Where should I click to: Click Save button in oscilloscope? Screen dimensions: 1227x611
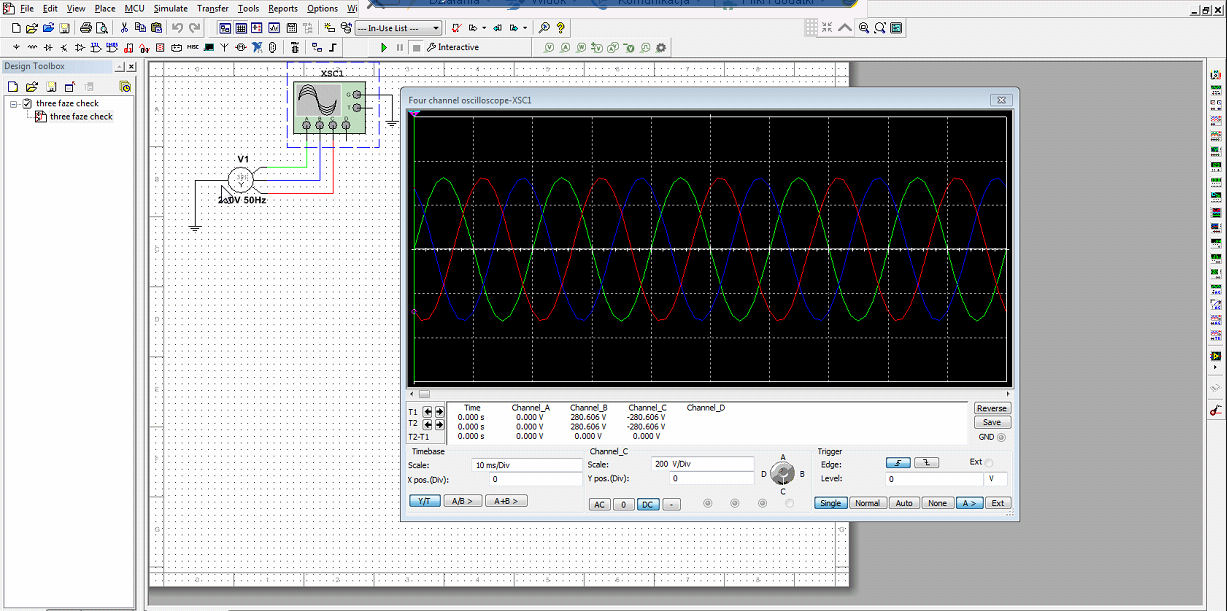coord(992,422)
